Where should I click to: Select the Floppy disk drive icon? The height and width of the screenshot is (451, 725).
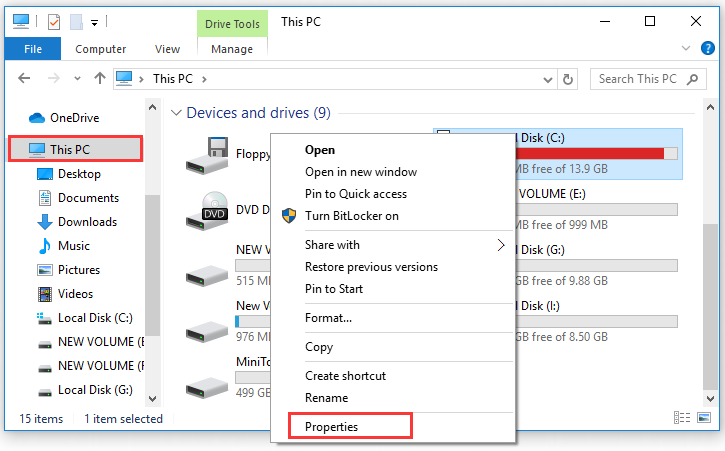(x=207, y=155)
